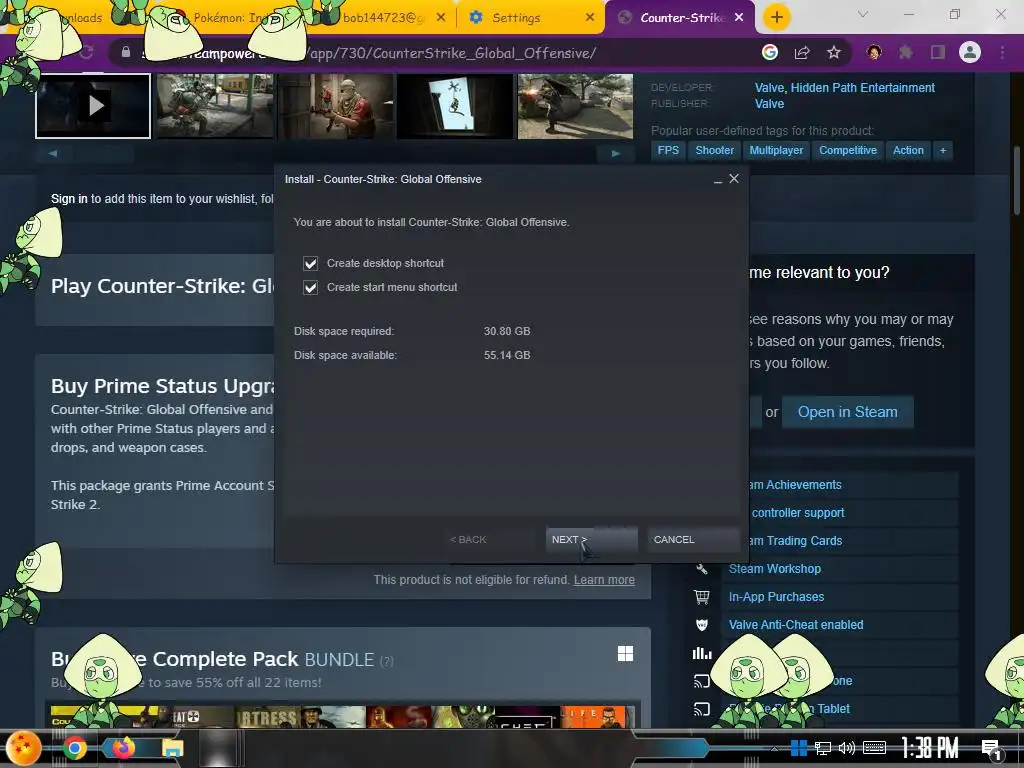Open Valve Anti-Cheat enabled link
This screenshot has width=1024, height=768.
click(795, 625)
